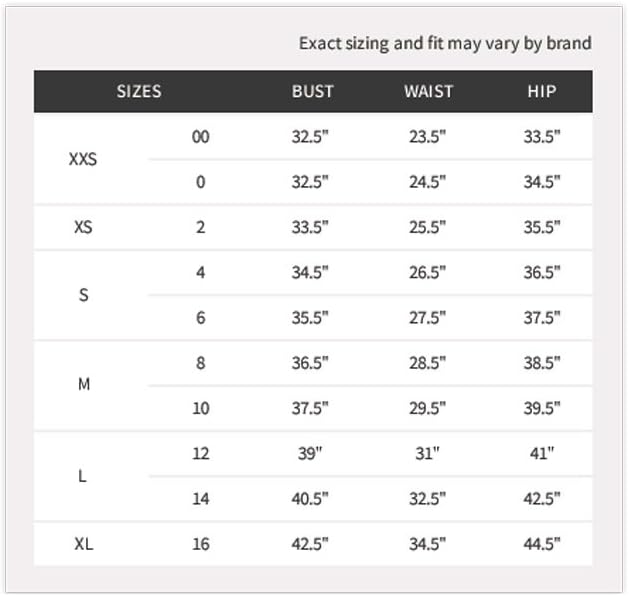Click the WAIST column header
The image size is (629, 596).
pyautogui.click(x=428, y=91)
